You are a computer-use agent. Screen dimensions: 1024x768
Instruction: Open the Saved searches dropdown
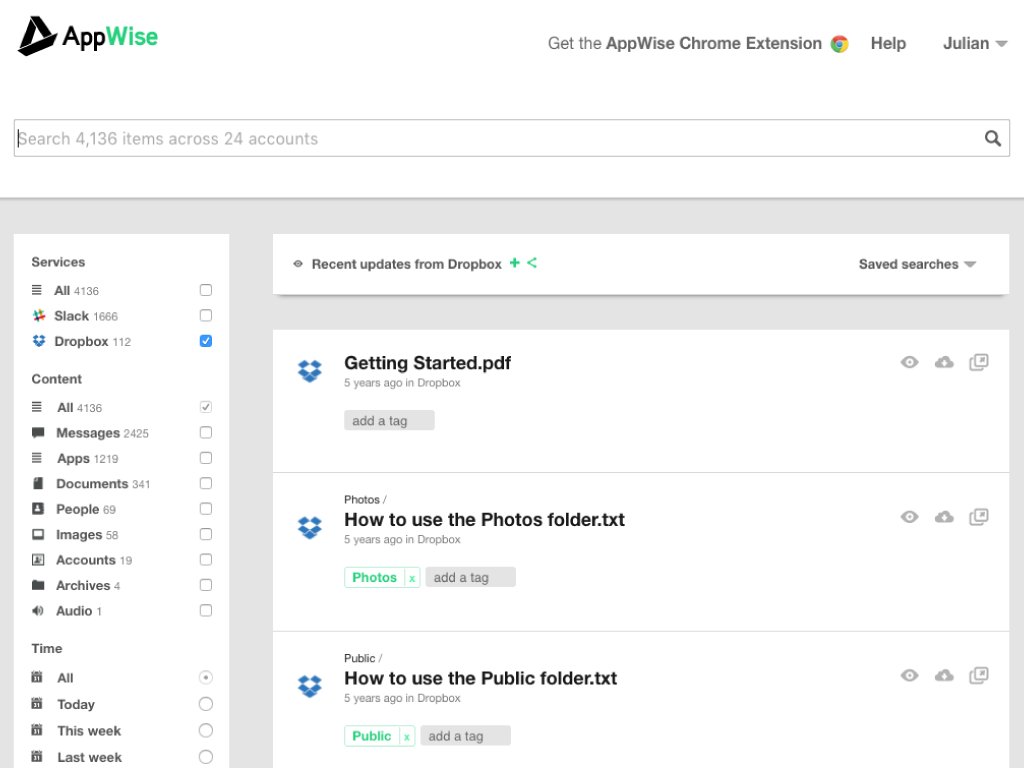tap(916, 264)
